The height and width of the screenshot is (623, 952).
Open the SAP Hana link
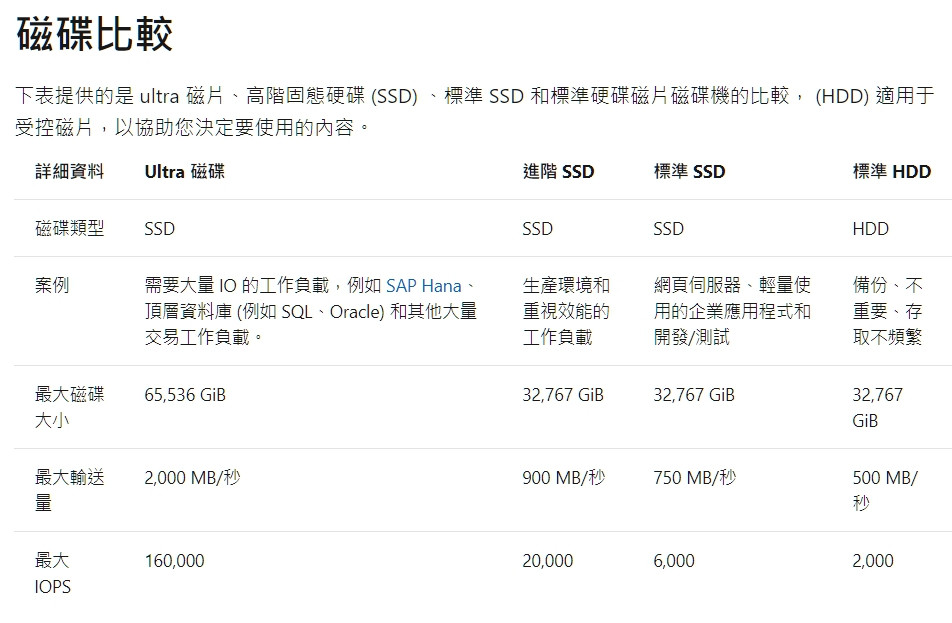(x=423, y=285)
